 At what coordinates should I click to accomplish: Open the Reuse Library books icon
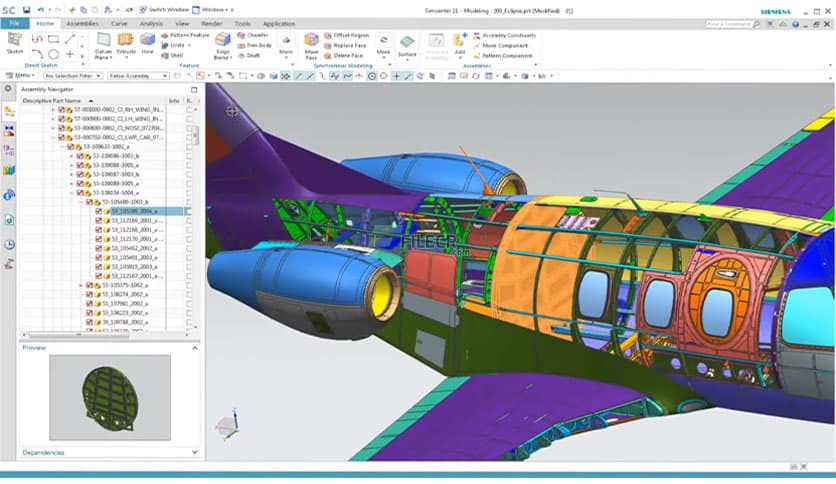click(9, 171)
